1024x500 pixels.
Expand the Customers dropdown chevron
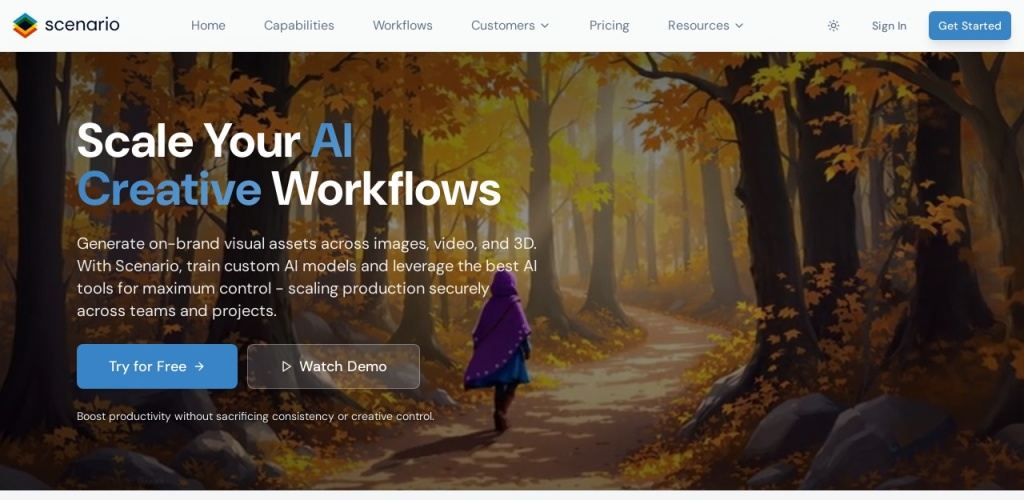point(545,25)
